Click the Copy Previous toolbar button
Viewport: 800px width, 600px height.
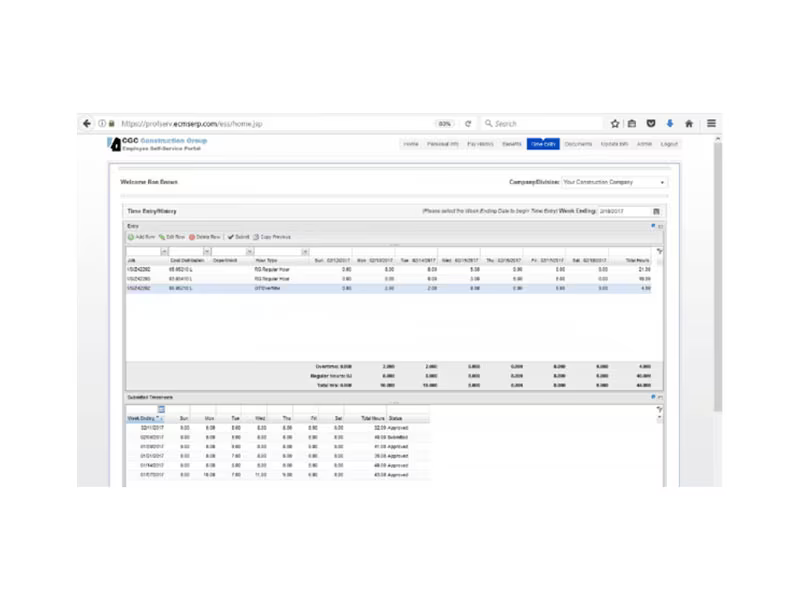coord(272,237)
